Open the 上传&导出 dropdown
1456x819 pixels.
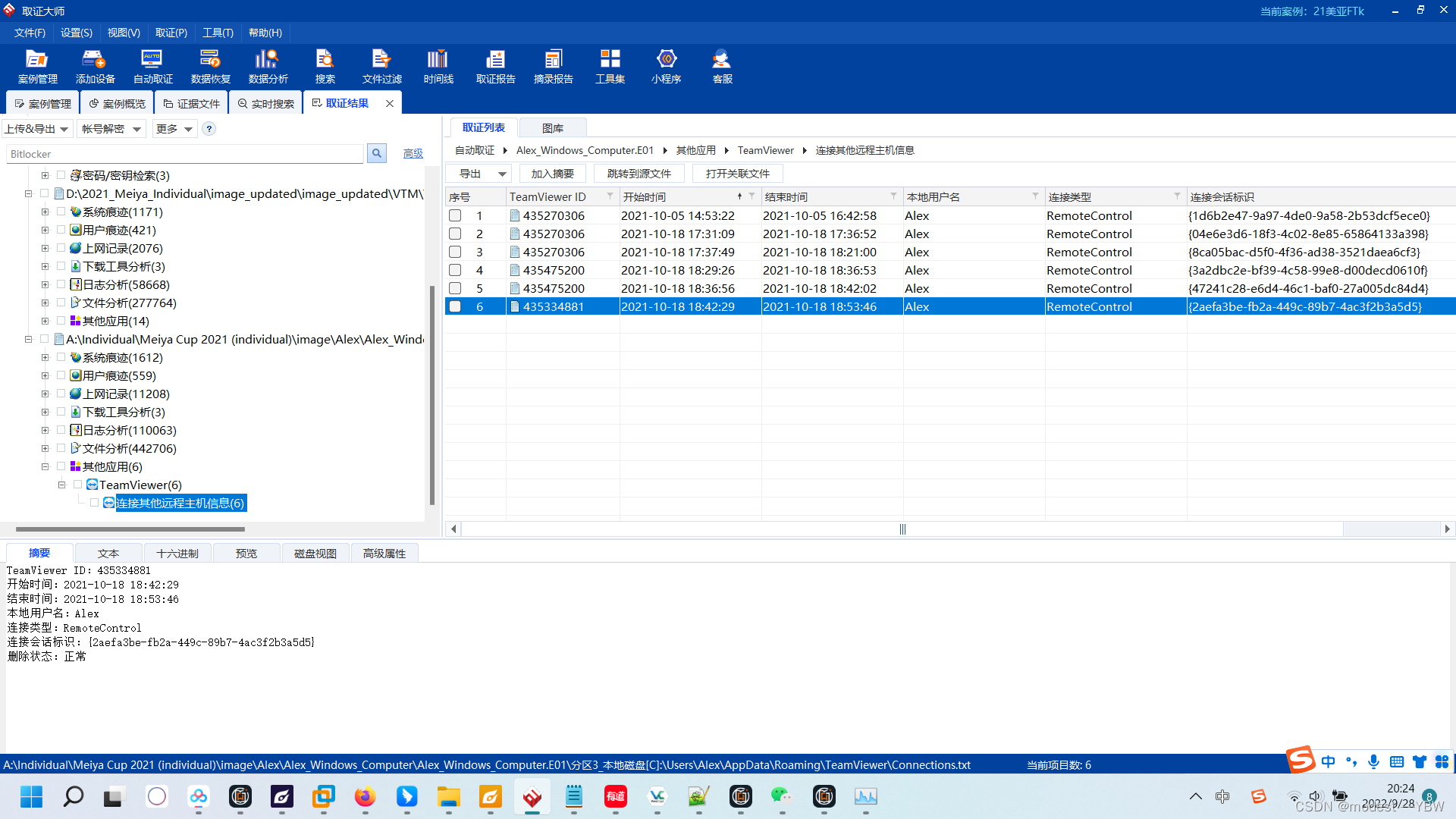[x=36, y=129]
